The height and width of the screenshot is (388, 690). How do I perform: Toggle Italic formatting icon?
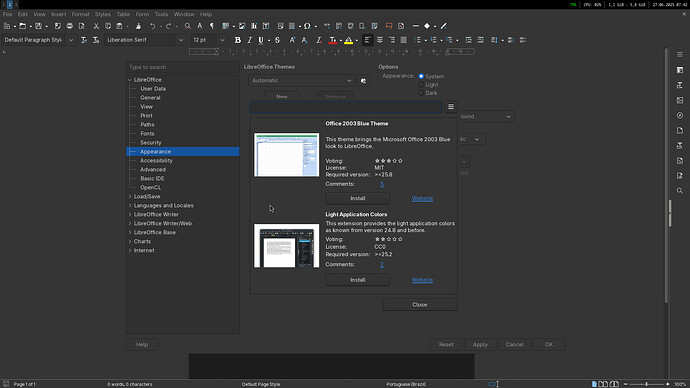click(250, 40)
